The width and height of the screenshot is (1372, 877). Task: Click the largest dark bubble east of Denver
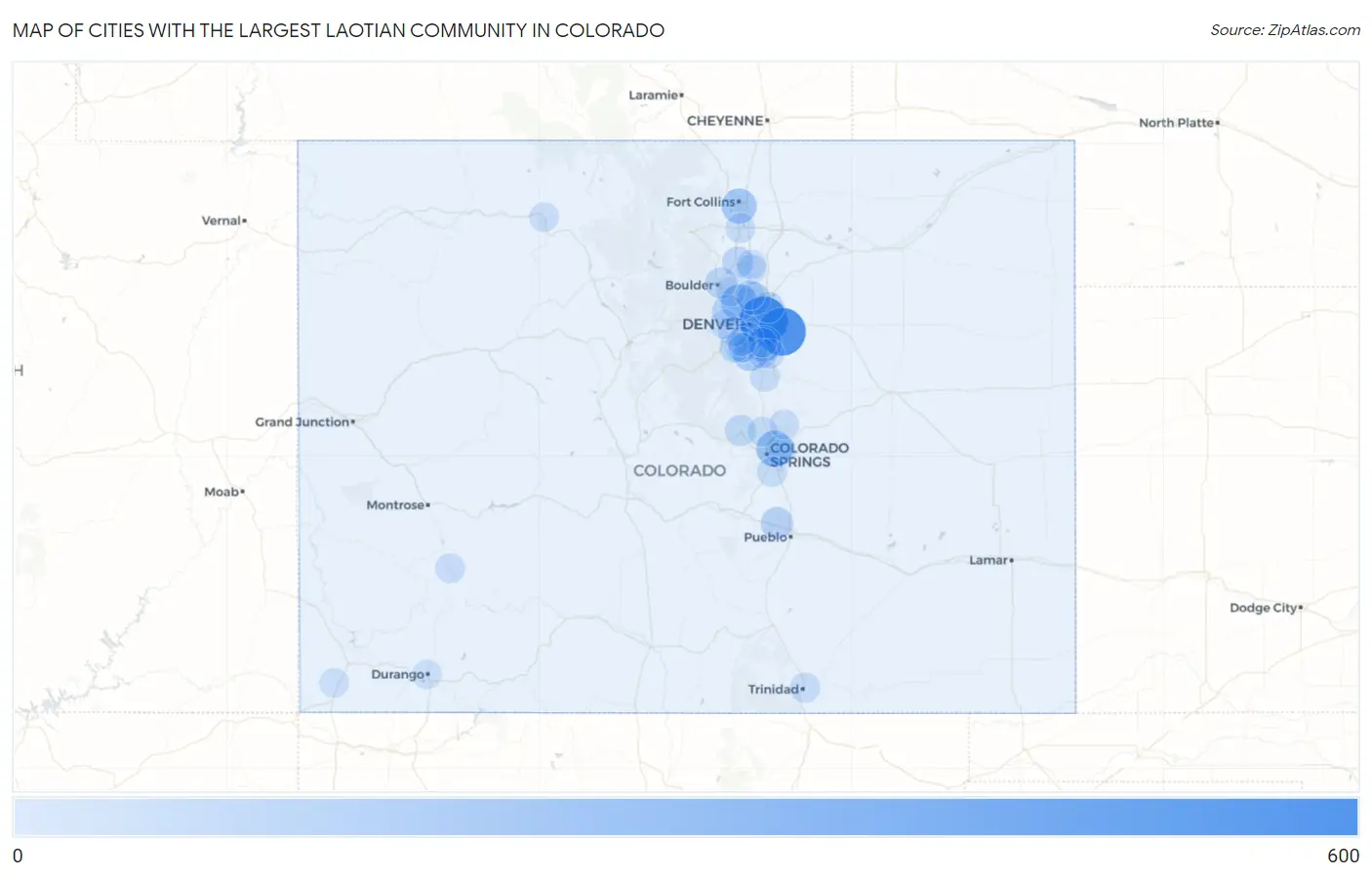click(x=782, y=332)
